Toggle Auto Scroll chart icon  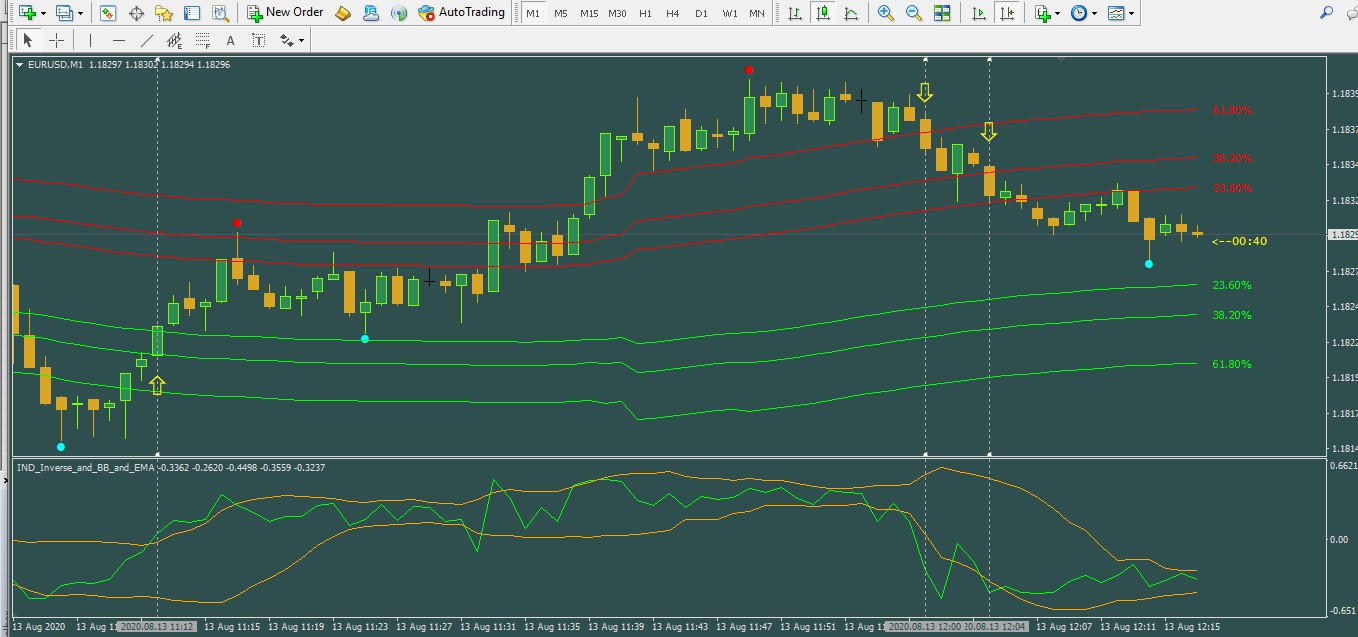point(979,13)
